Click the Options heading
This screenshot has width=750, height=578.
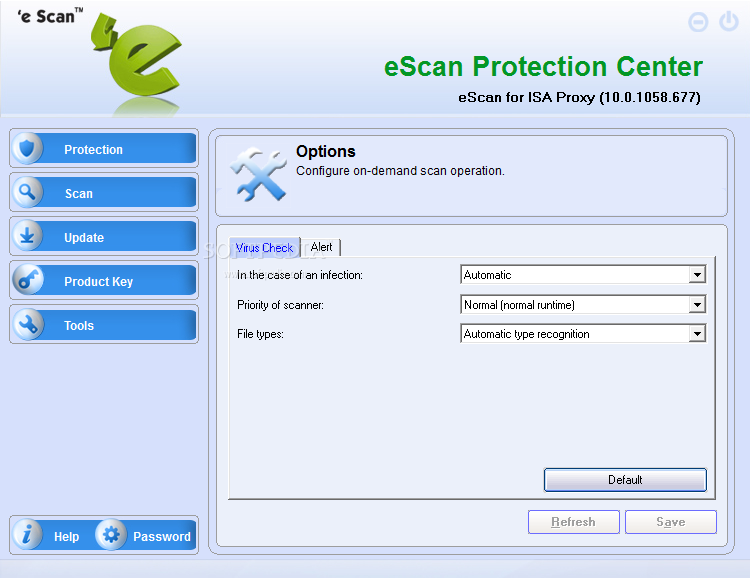pos(326,151)
